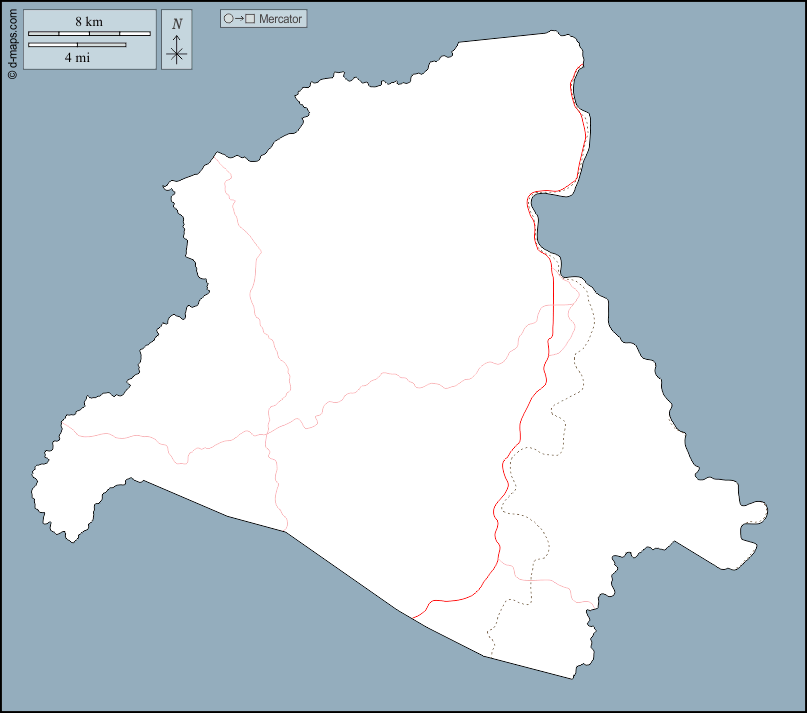Click the junction of the pink roads in the southwest
This screenshot has width=807, height=713.
[267, 434]
